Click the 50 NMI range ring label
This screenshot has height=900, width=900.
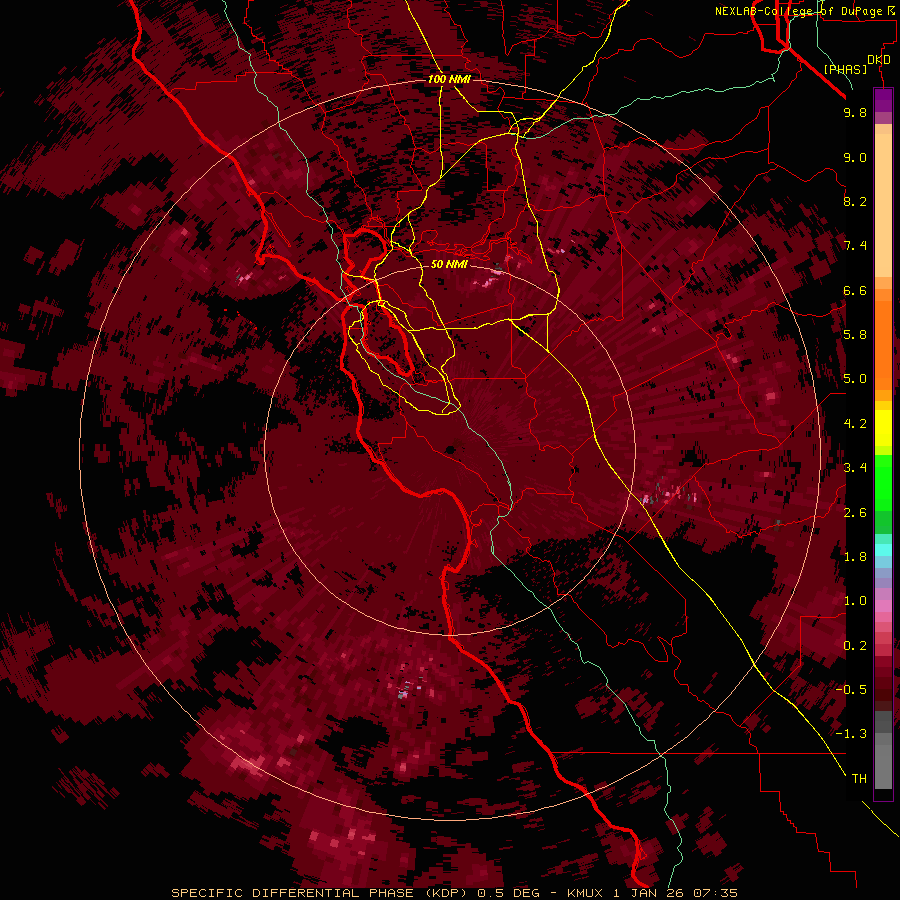(x=449, y=264)
